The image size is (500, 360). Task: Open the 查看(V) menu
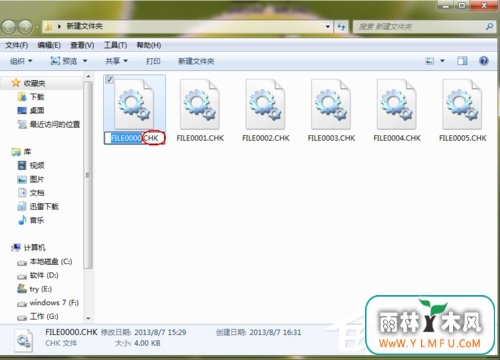(x=82, y=45)
